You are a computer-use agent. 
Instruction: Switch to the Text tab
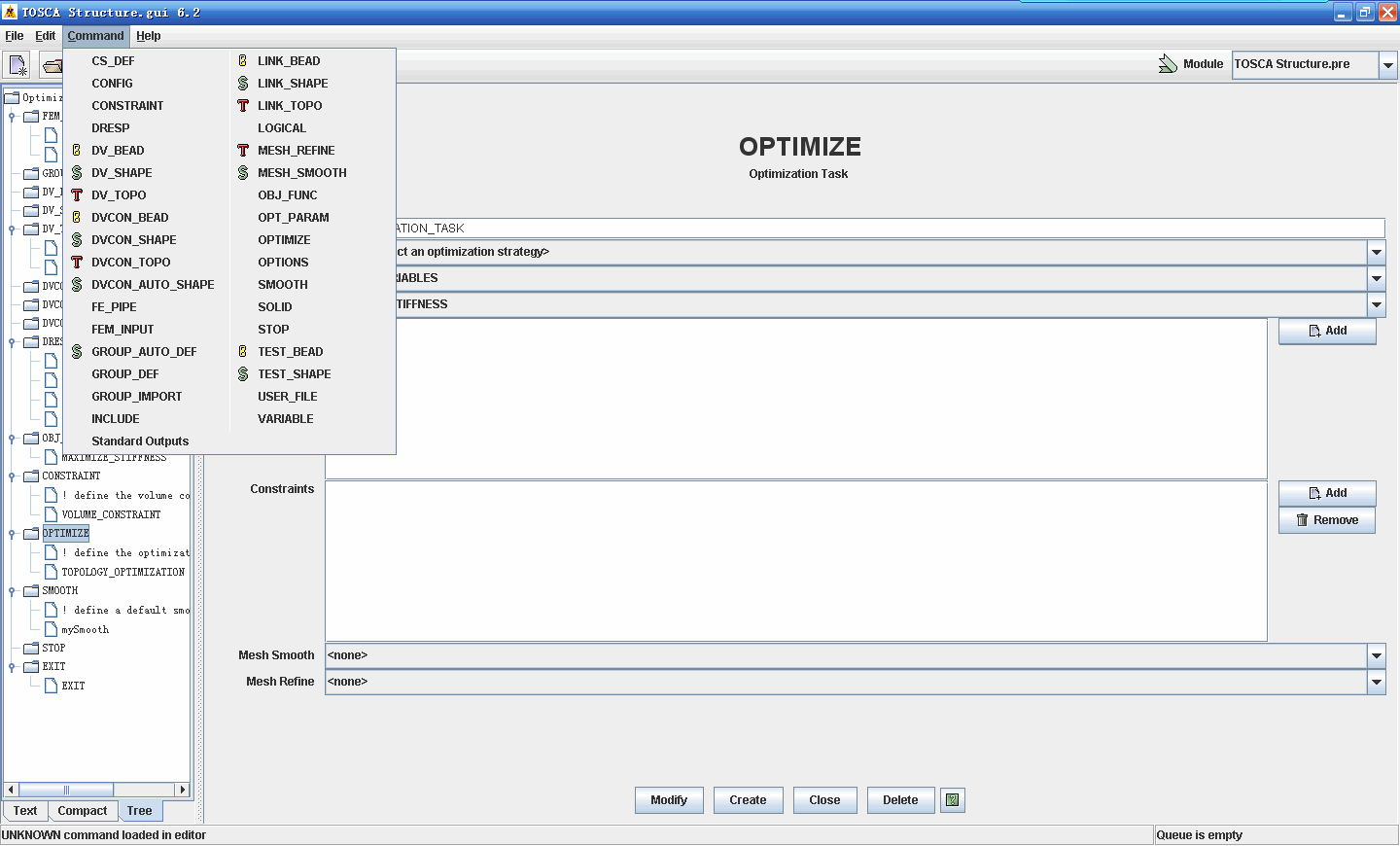pyautogui.click(x=25, y=811)
